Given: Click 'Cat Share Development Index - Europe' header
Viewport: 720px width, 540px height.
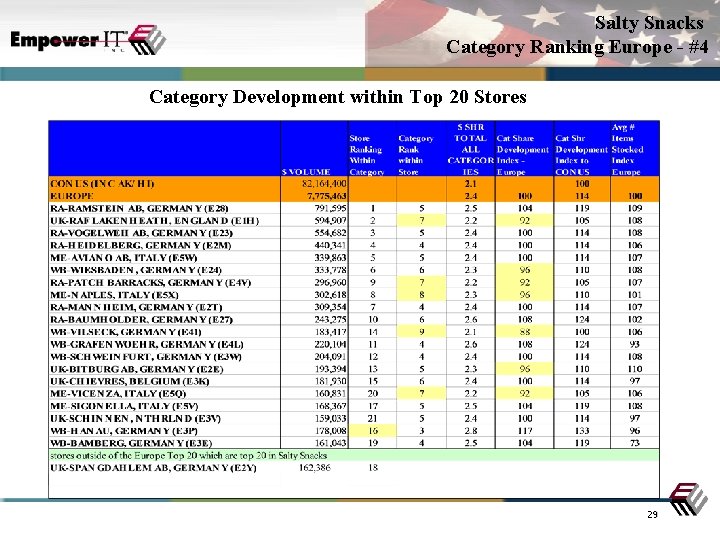Looking at the screenshot, I should tap(523, 155).
